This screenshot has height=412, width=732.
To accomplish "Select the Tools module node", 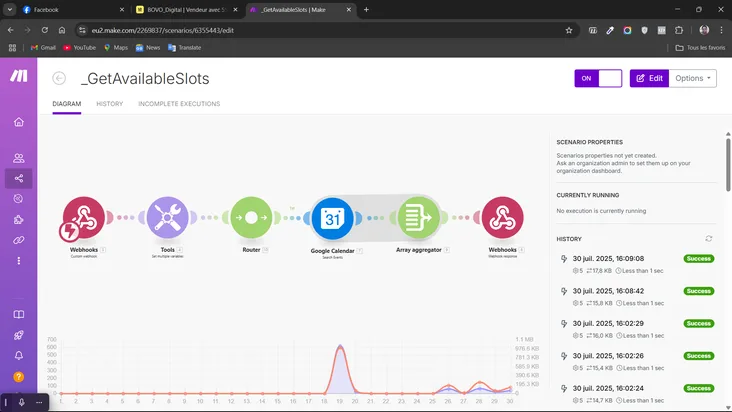I will coord(167,218).
